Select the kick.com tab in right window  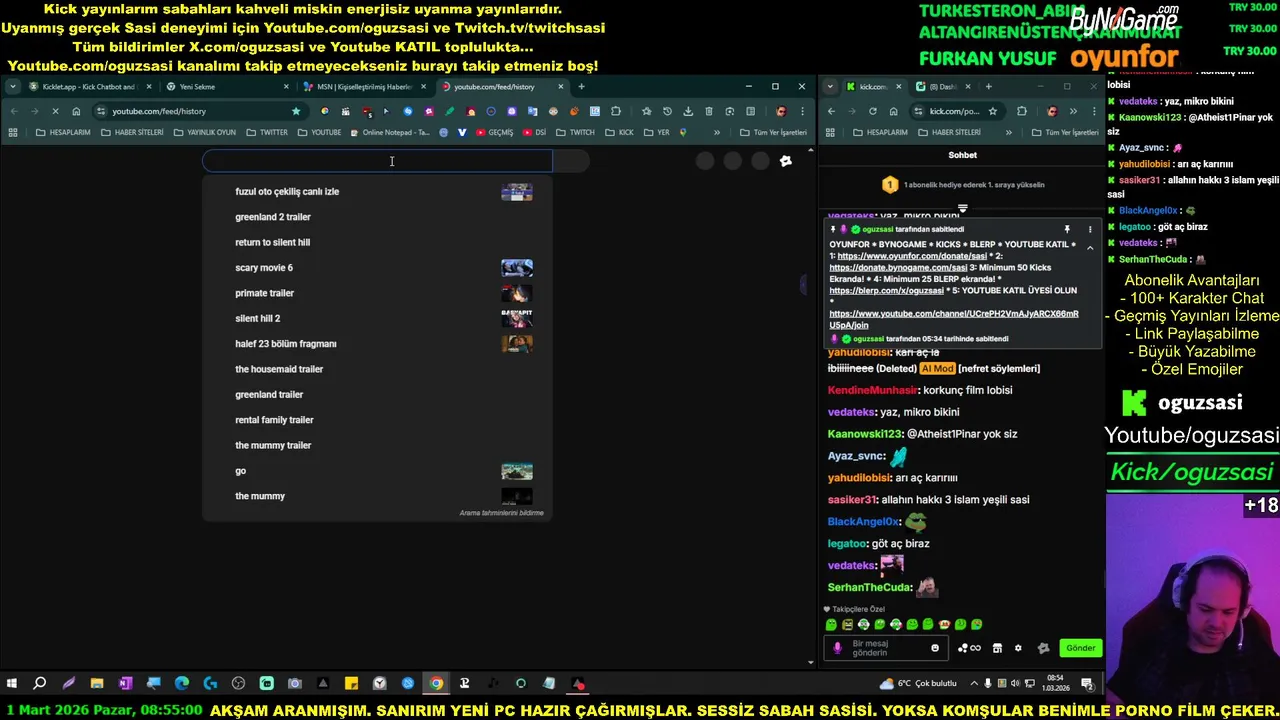[x=873, y=87]
